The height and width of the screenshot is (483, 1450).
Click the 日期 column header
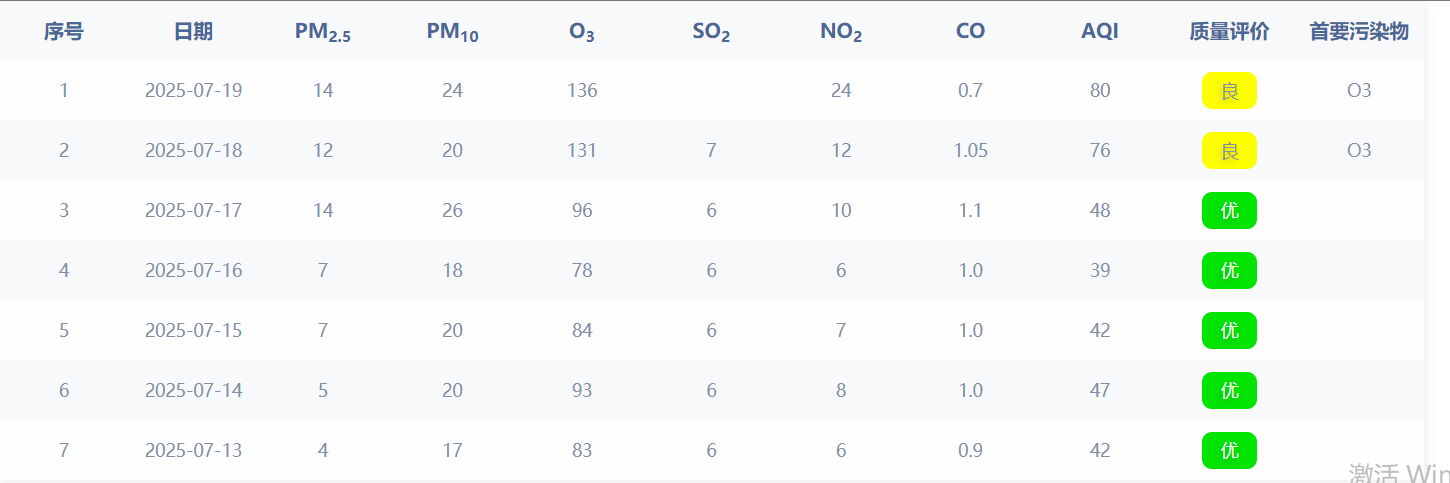pyautogui.click(x=193, y=32)
